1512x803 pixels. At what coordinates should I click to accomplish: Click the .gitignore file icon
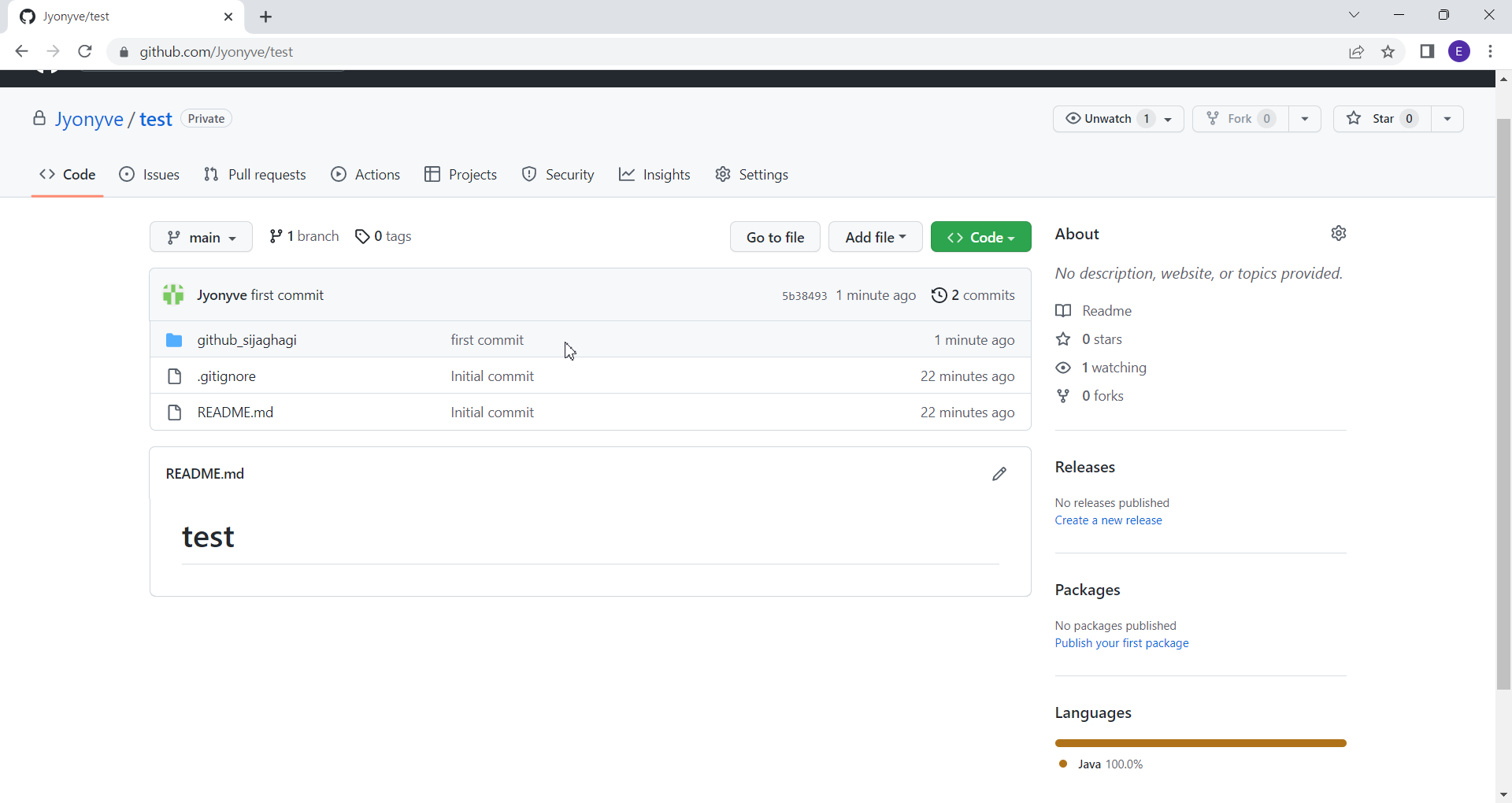click(175, 376)
